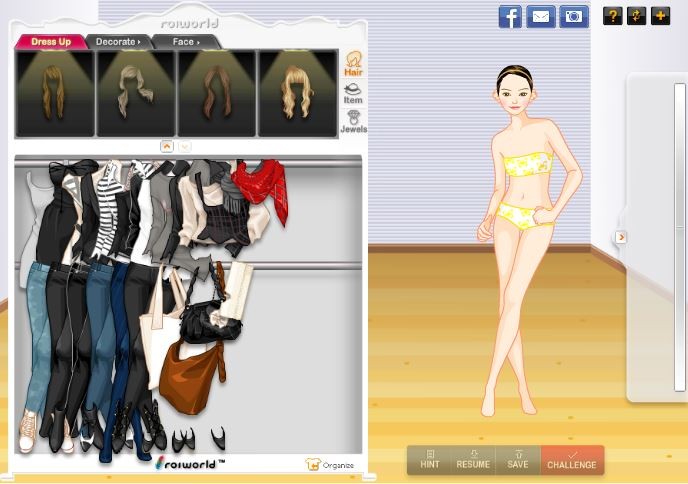
Task: Open the Face tab
Action: 186,42
